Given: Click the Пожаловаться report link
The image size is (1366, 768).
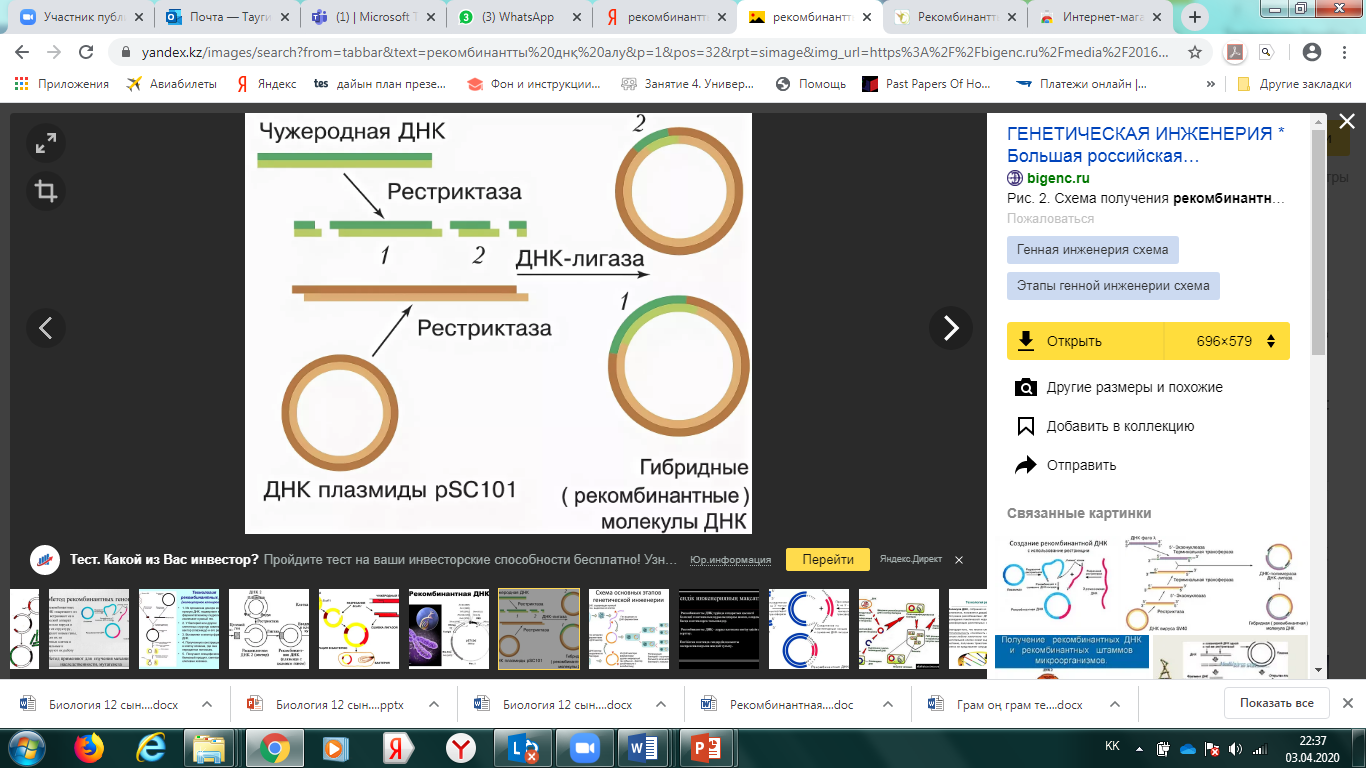Looking at the screenshot, I should click(x=1050, y=218).
